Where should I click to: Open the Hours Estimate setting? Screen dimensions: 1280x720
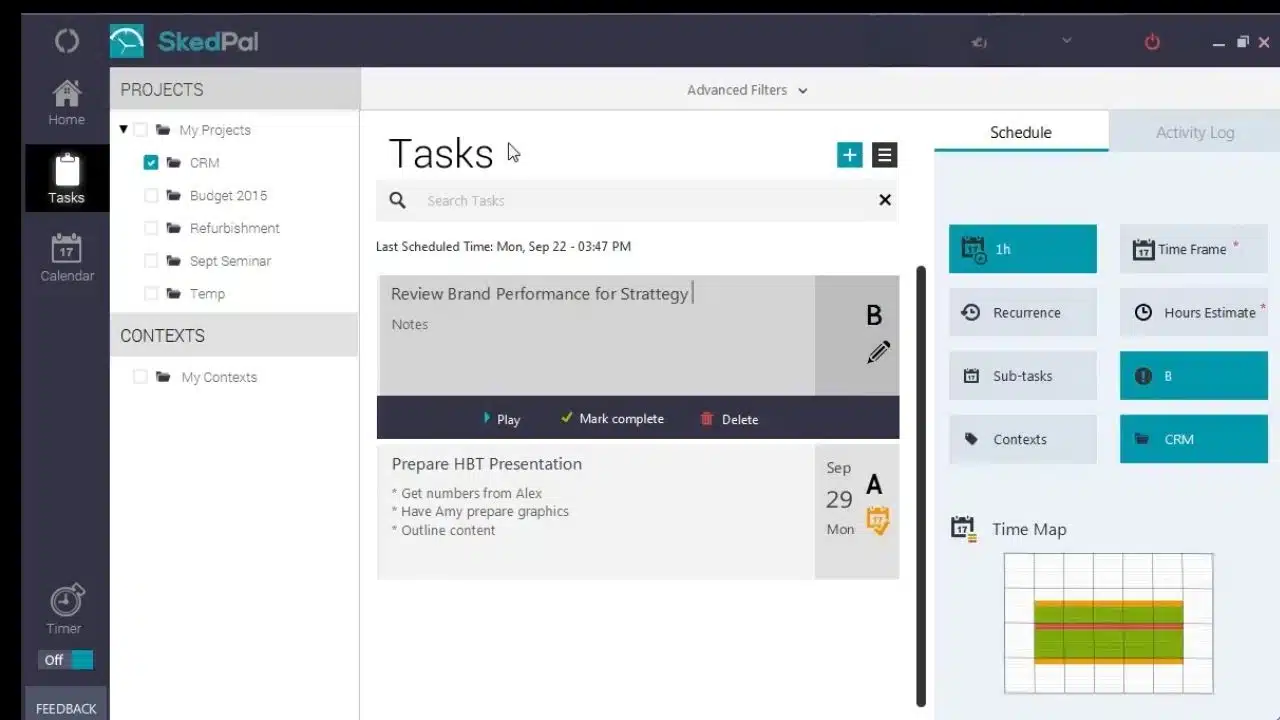pyautogui.click(x=1194, y=312)
